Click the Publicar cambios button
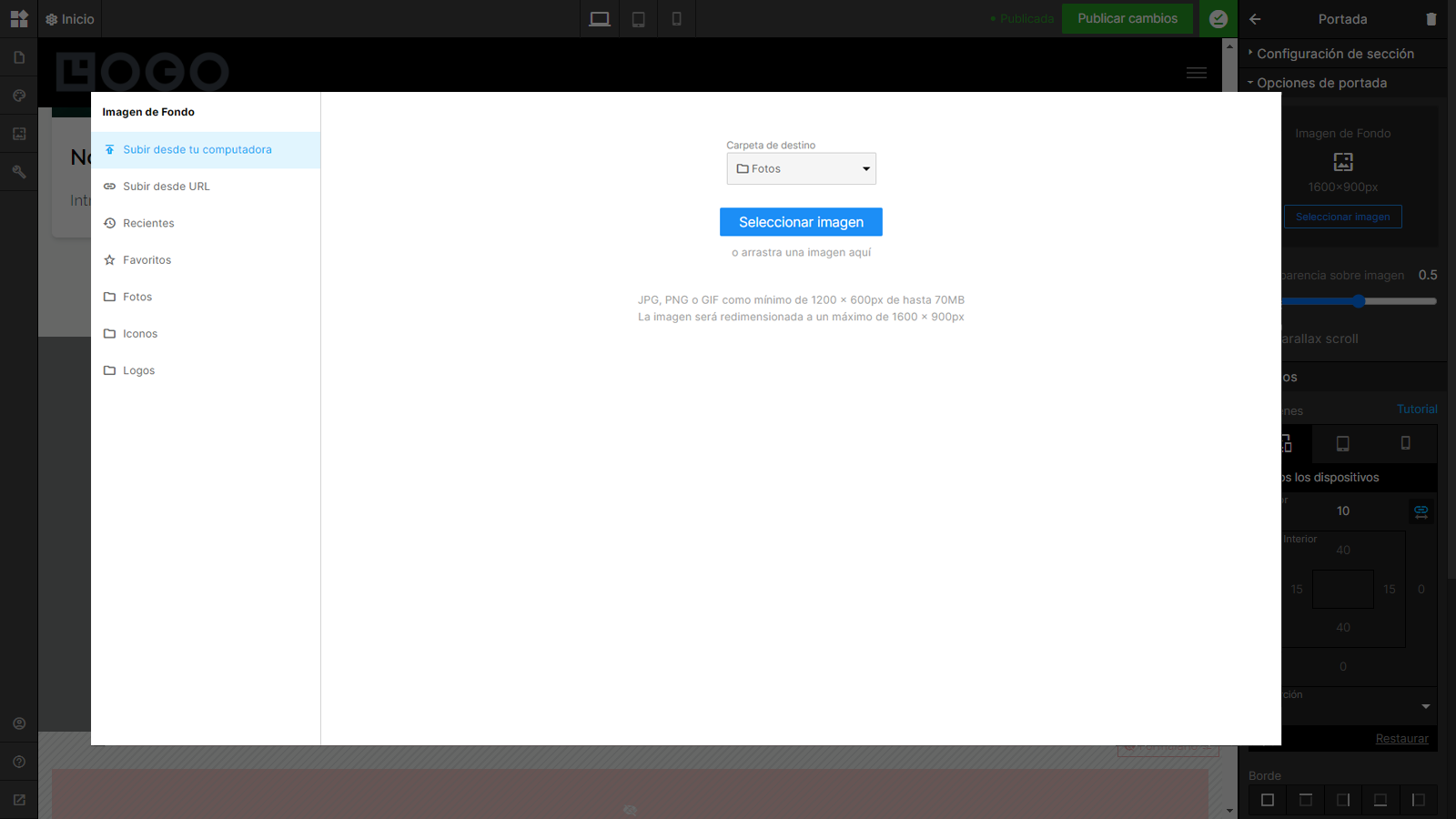 tap(1127, 18)
